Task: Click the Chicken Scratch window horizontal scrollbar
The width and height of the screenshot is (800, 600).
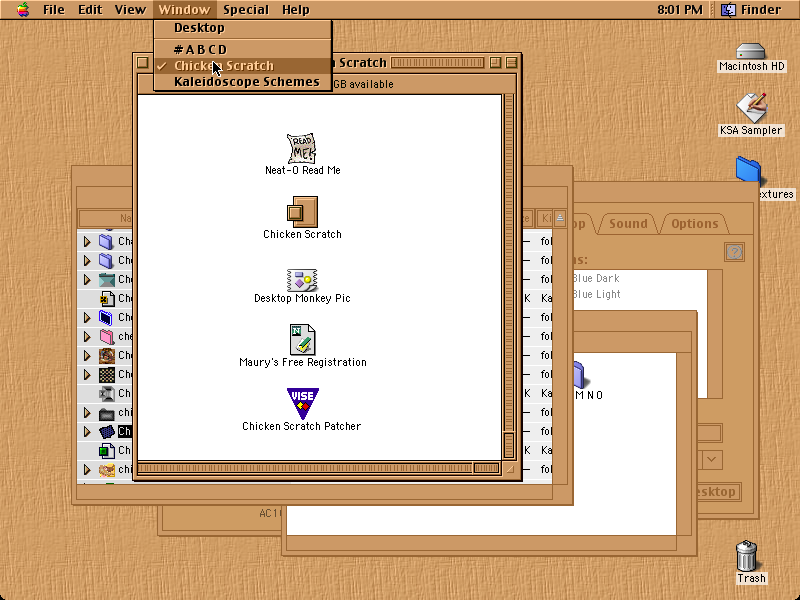Action: (319, 468)
